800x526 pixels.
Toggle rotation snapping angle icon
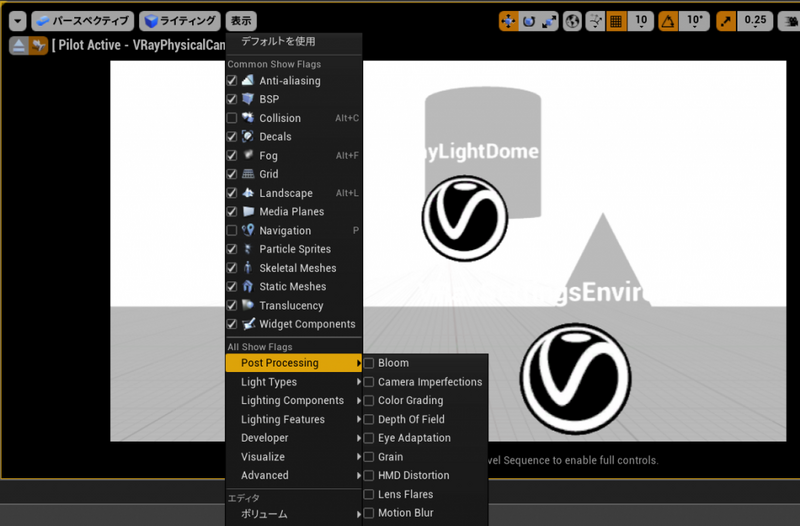(668, 21)
